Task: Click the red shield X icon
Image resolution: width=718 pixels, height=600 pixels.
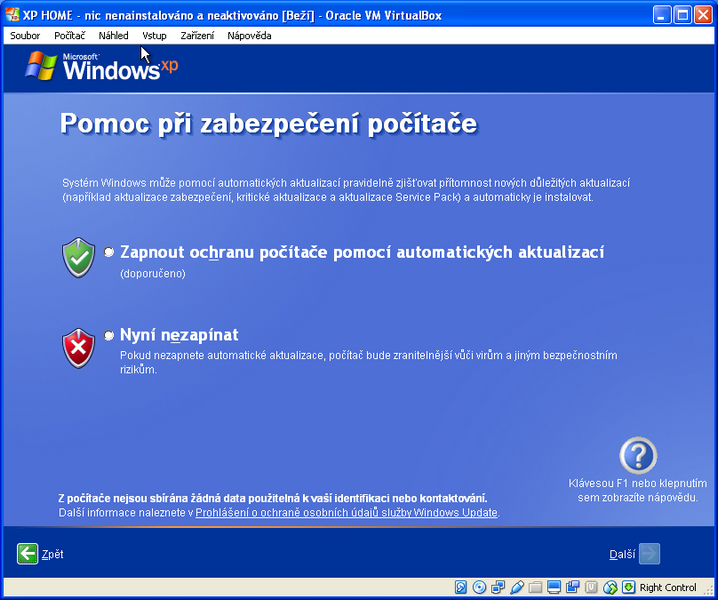Action: click(x=79, y=348)
